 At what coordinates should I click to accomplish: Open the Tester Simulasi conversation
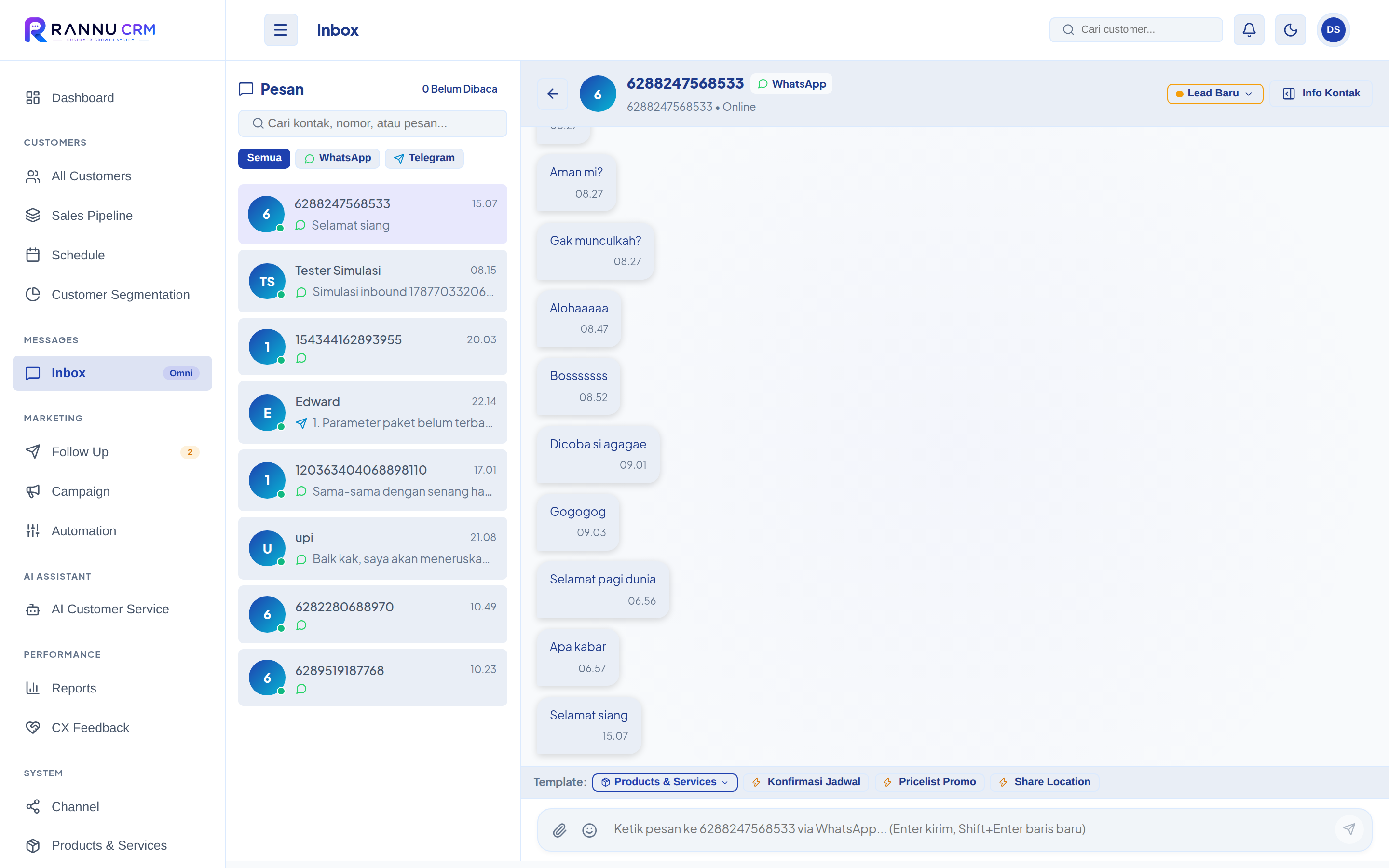coord(372,281)
